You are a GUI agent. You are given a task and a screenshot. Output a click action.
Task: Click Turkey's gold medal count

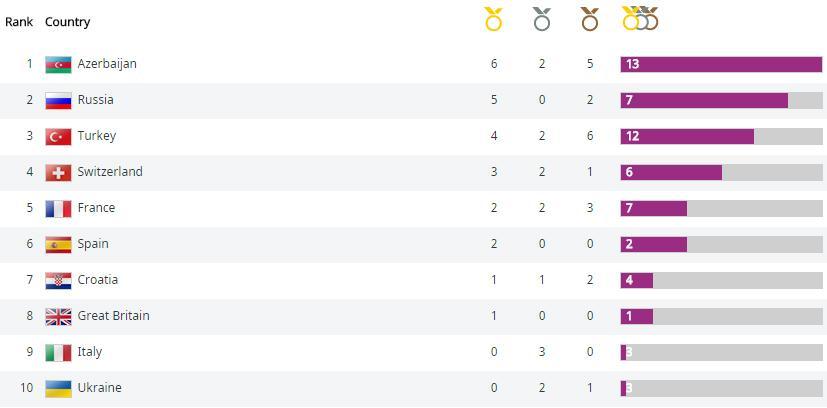pyautogui.click(x=494, y=136)
